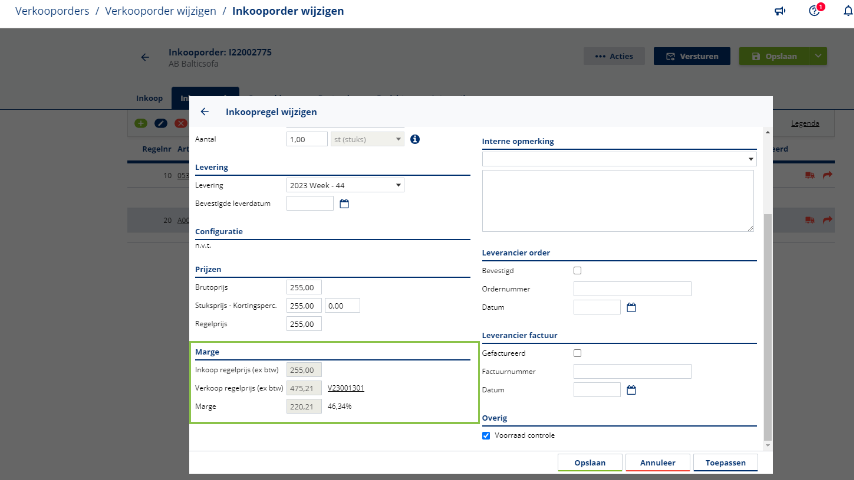The width and height of the screenshot is (854, 480).
Task: Expand the Interne opmerking dropdown
Action: coord(750,159)
